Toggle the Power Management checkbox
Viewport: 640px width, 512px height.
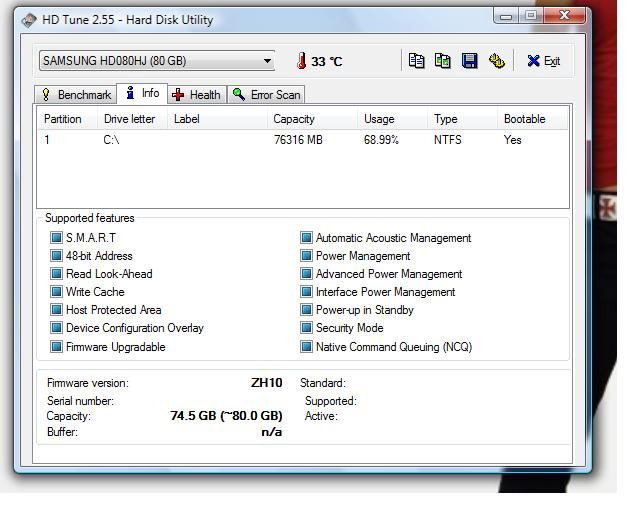click(306, 256)
